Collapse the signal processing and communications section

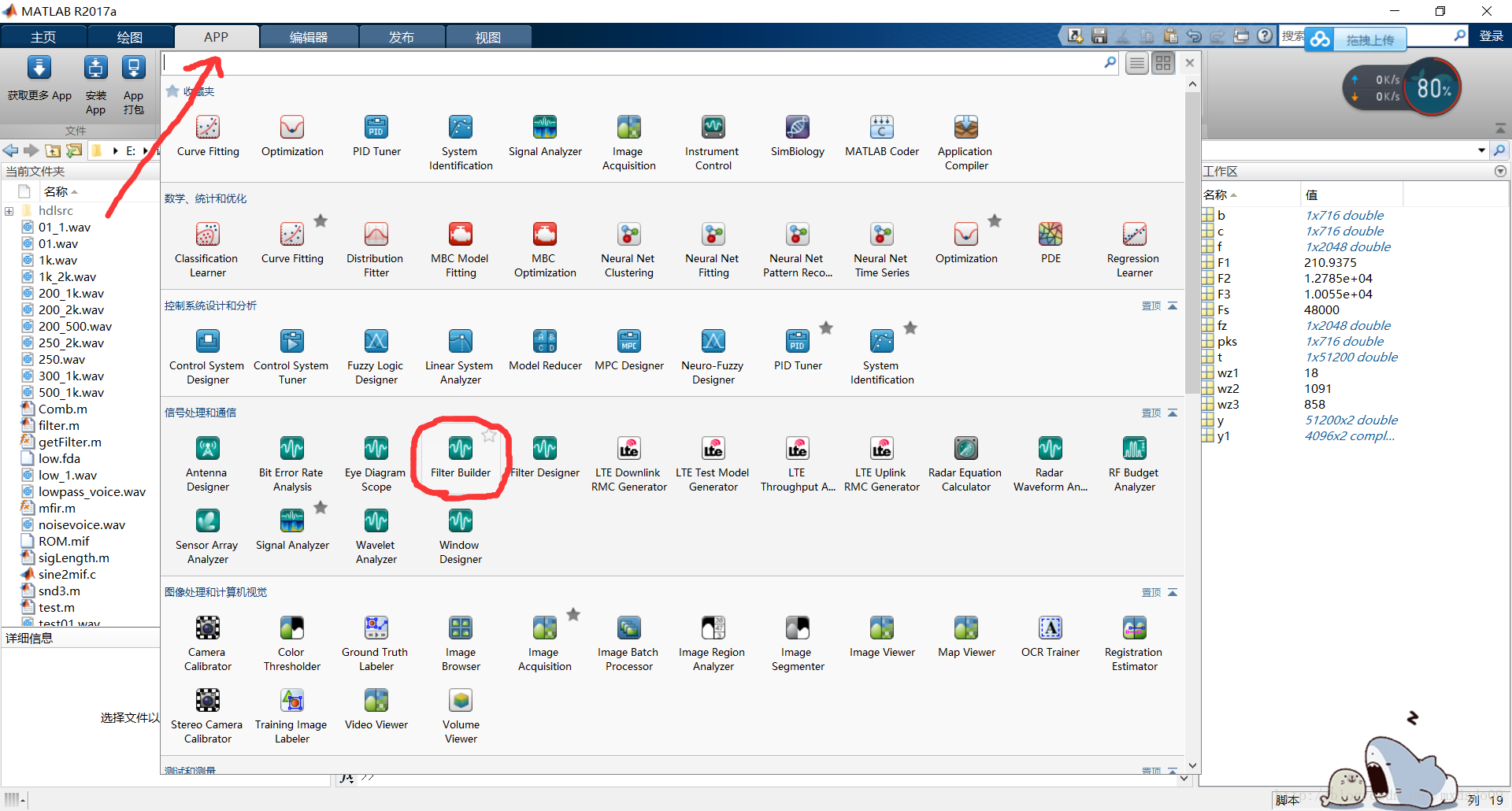(x=1173, y=413)
